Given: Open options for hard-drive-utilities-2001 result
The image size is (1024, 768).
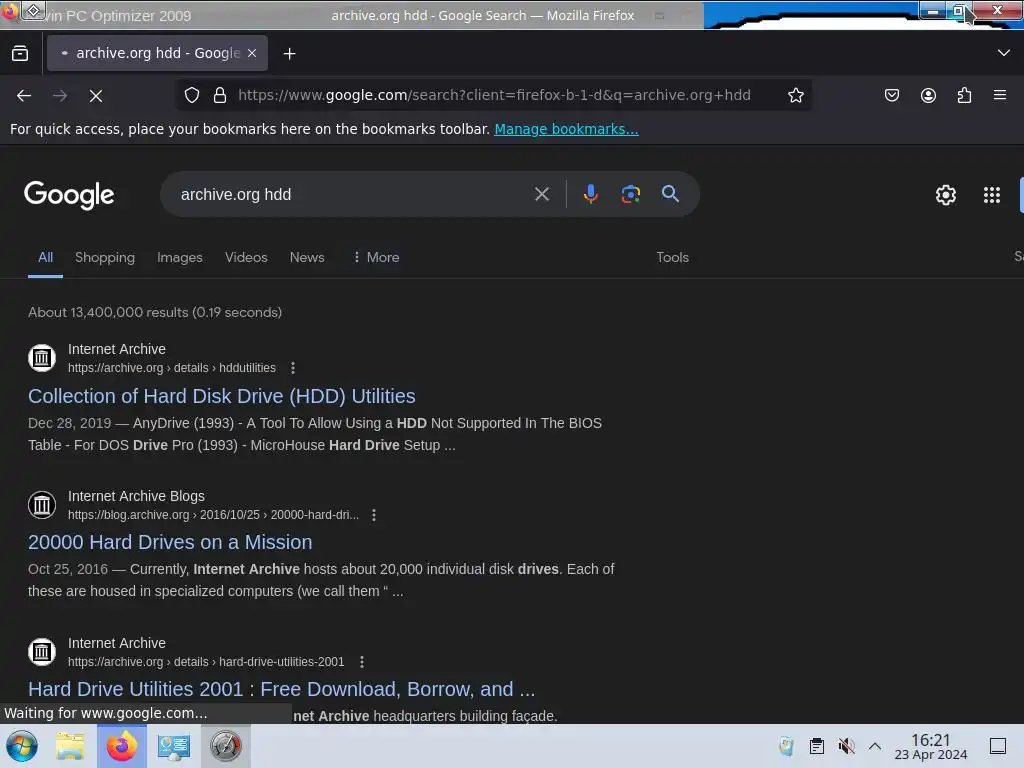Looking at the screenshot, I should [362, 662].
